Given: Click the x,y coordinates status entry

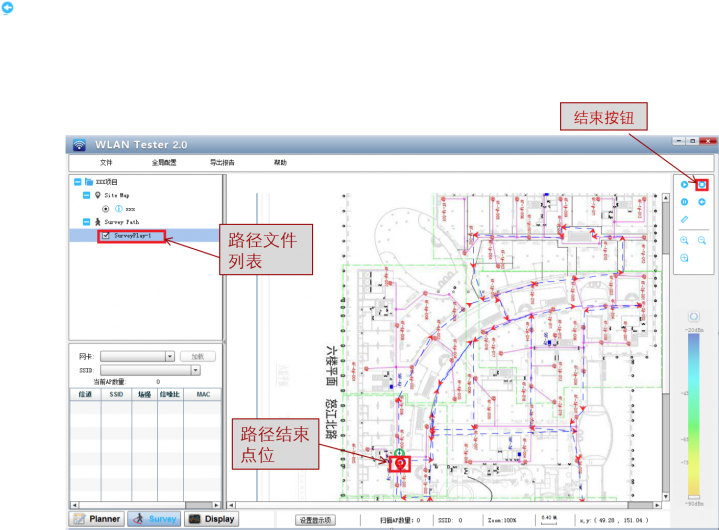Looking at the screenshot, I should click(614, 520).
